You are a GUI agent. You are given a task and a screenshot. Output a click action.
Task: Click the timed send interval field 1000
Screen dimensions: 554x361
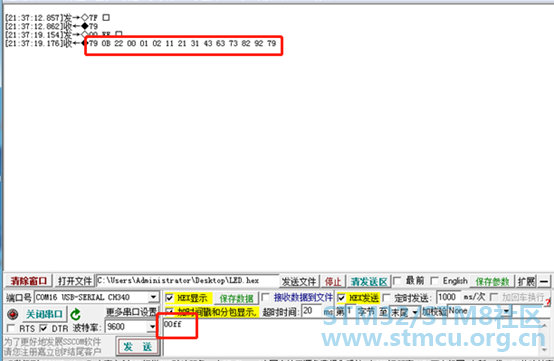[x=448, y=297]
